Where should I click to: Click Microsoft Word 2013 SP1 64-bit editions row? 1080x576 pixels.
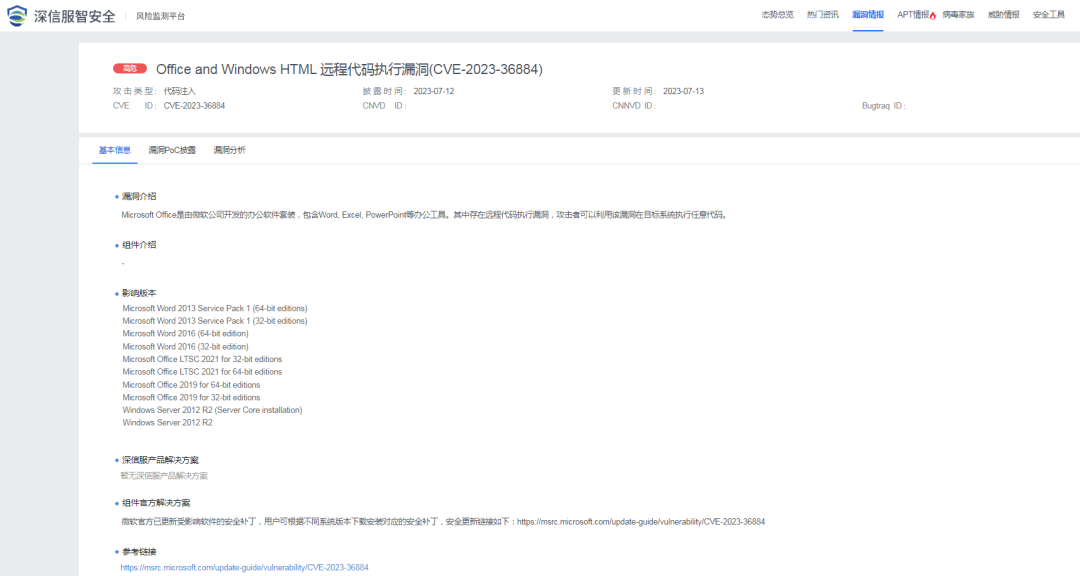(x=215, y=309)
